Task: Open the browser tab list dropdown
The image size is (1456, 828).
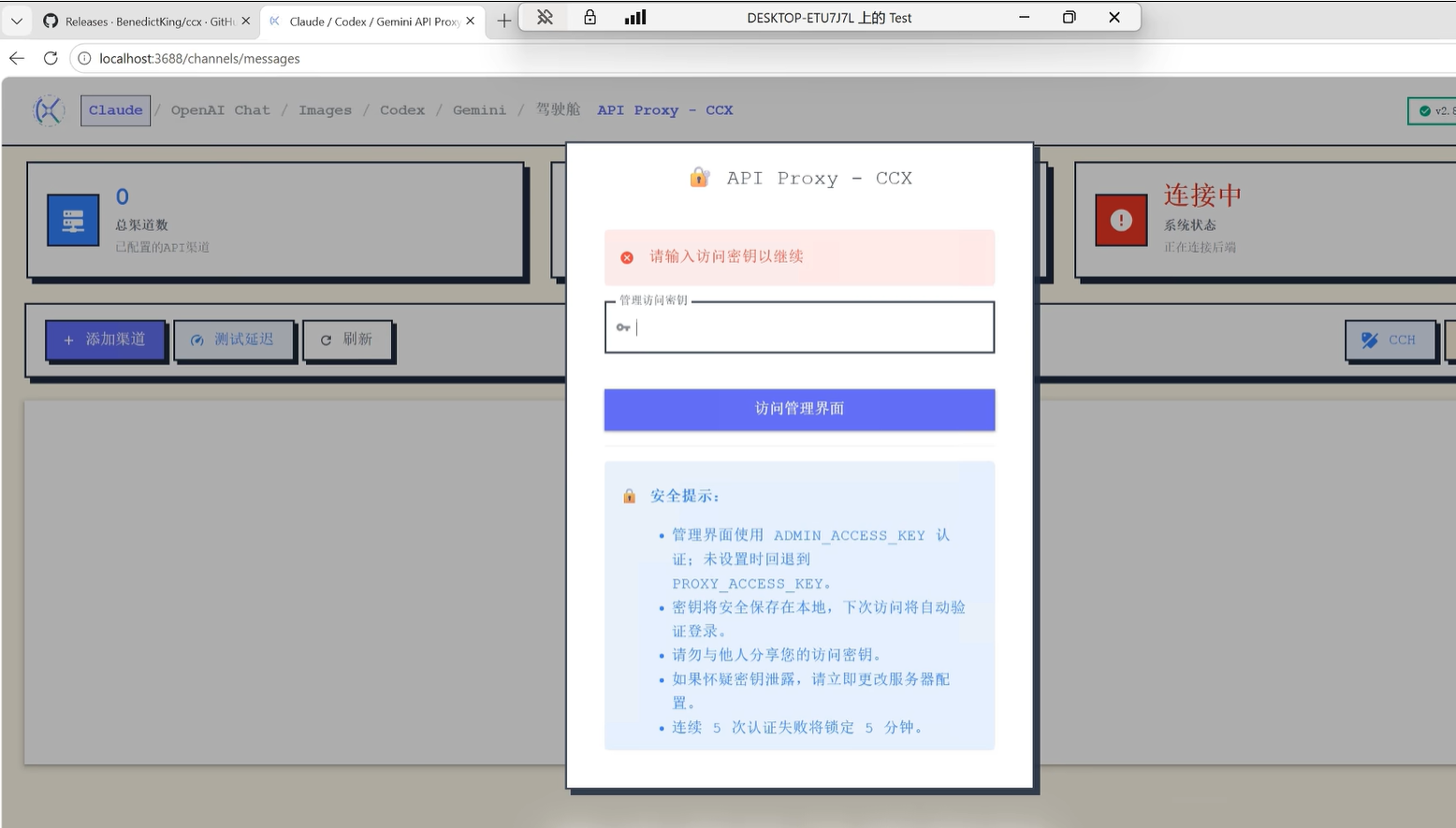Action: [x=17, y=21]
